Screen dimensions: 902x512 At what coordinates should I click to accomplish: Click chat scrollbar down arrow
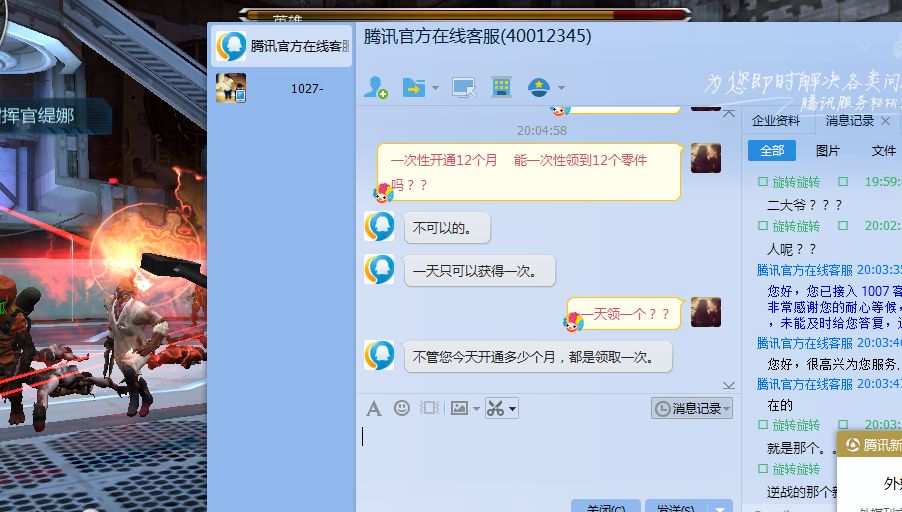pyautogui.click(x=729, y=385)
